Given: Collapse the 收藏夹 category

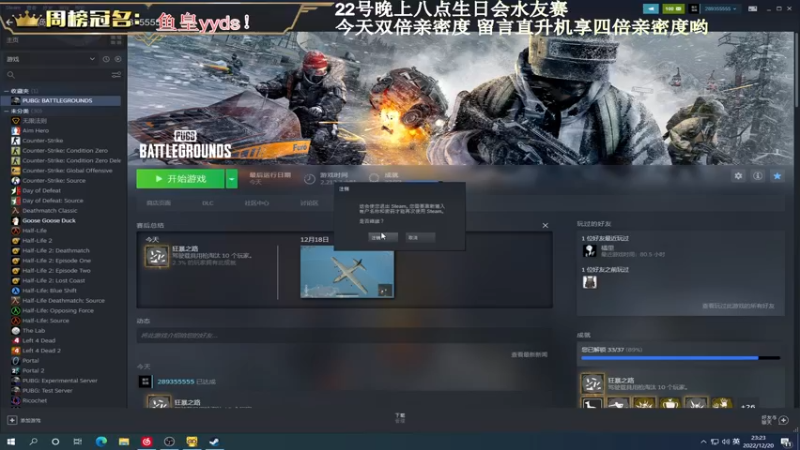Looking at the screenshot, I should point(7,91).
